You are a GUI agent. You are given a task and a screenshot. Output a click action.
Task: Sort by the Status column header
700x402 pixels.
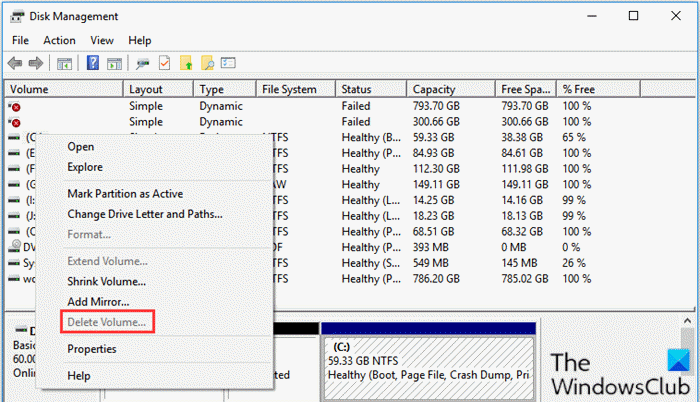[x=371, y=89]
